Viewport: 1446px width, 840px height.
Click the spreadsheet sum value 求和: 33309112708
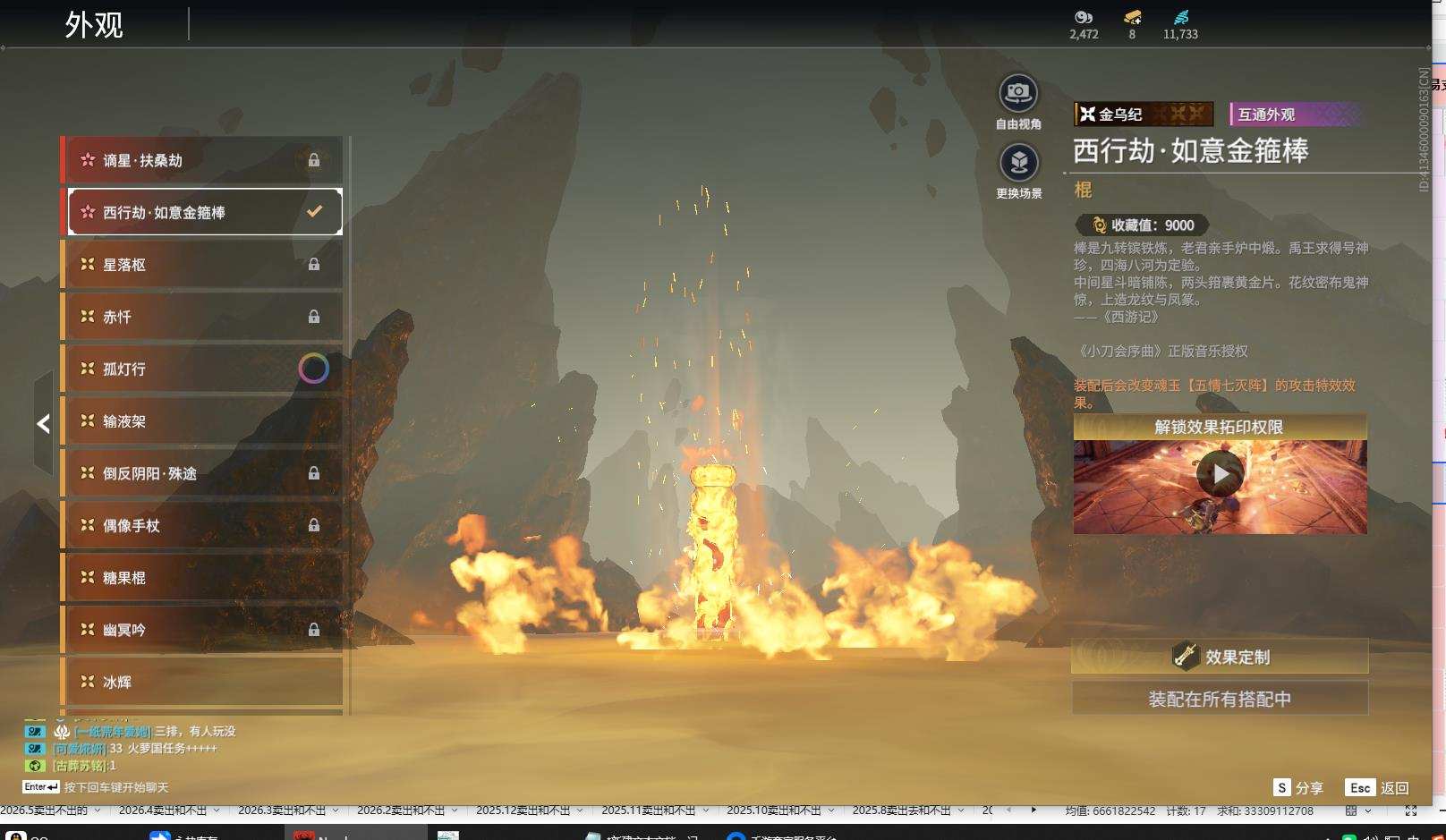point(1265,810)
